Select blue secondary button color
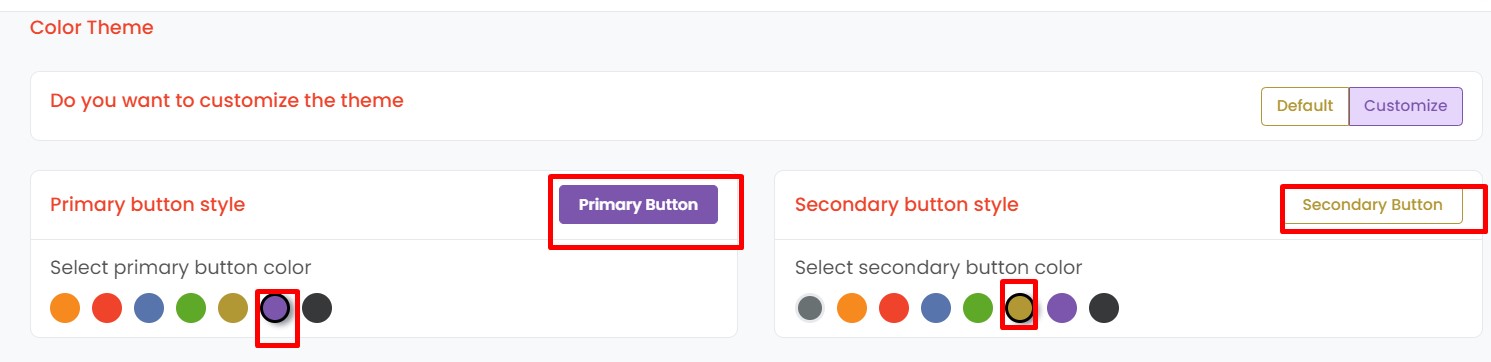This screenshot has height=362, width=1491. (936, 308)
